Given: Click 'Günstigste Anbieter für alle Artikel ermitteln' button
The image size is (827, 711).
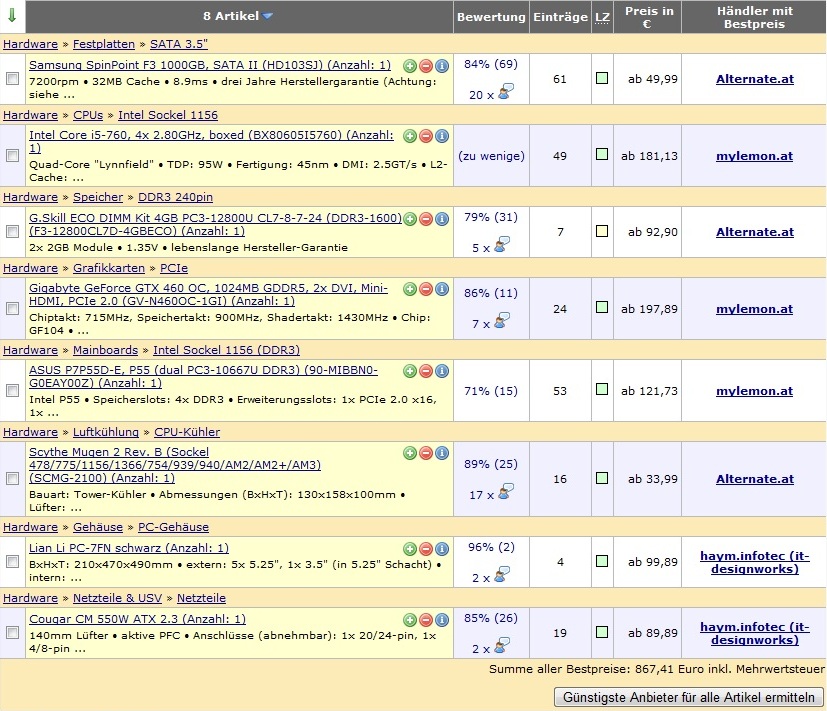Looking at the screenshot, I should click(689, 697).
